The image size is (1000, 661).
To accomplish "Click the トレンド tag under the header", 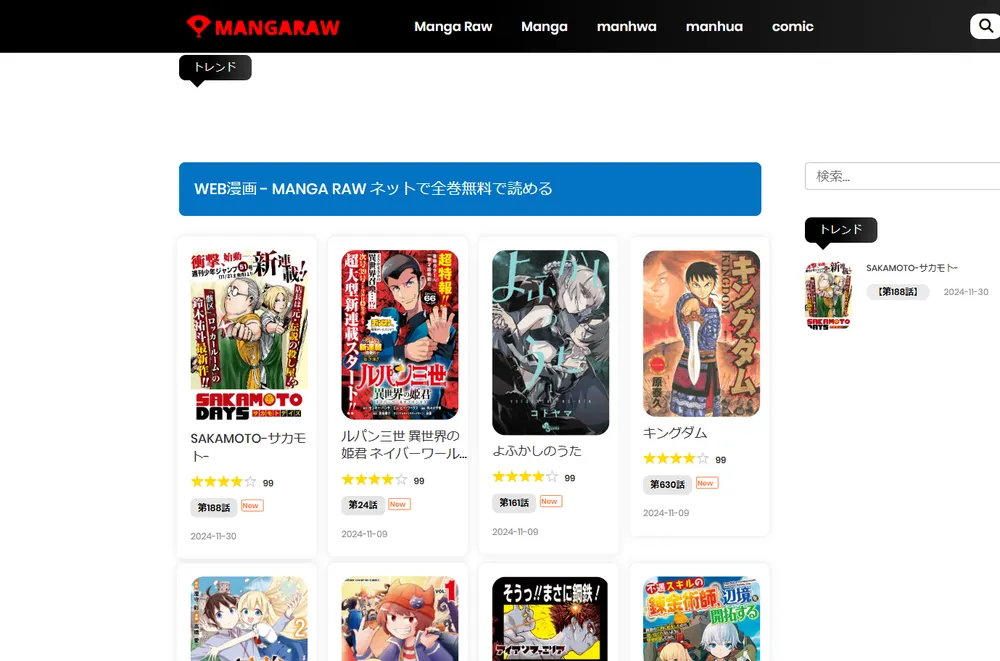I will click(x=215, y=68).
